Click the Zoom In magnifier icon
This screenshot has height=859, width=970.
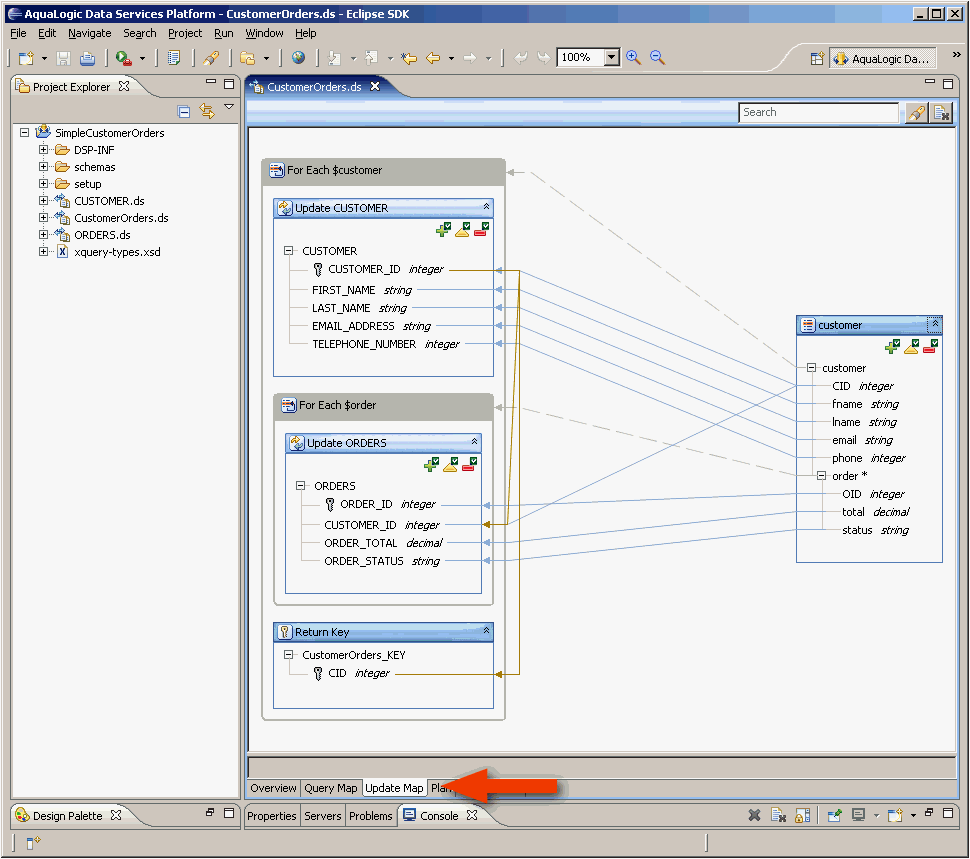(x=633, y=58)
